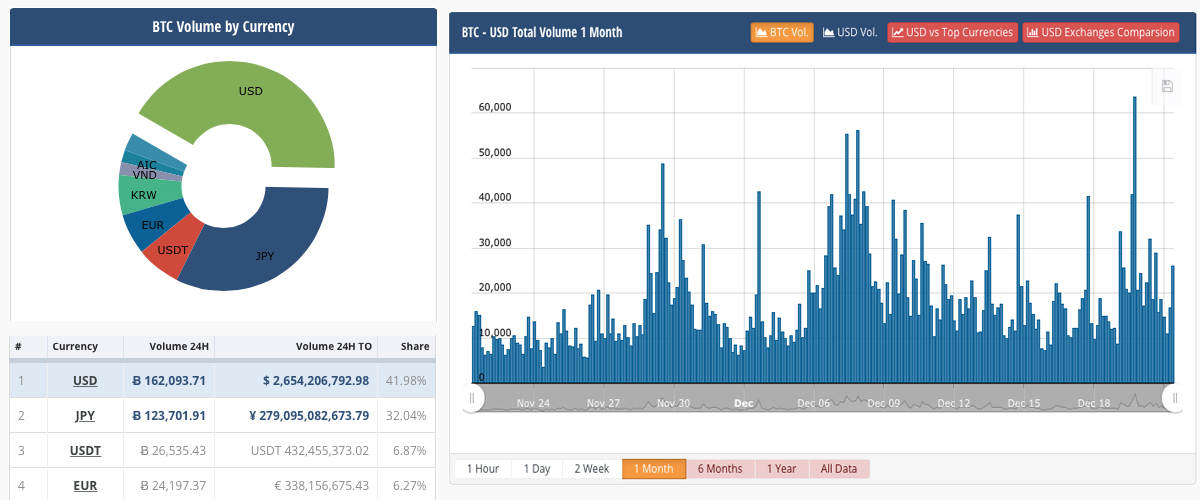The height and width of the screenshot is (500, 1200).
Task: Click the KRW pie slice
Action: [x=145, y=195]
